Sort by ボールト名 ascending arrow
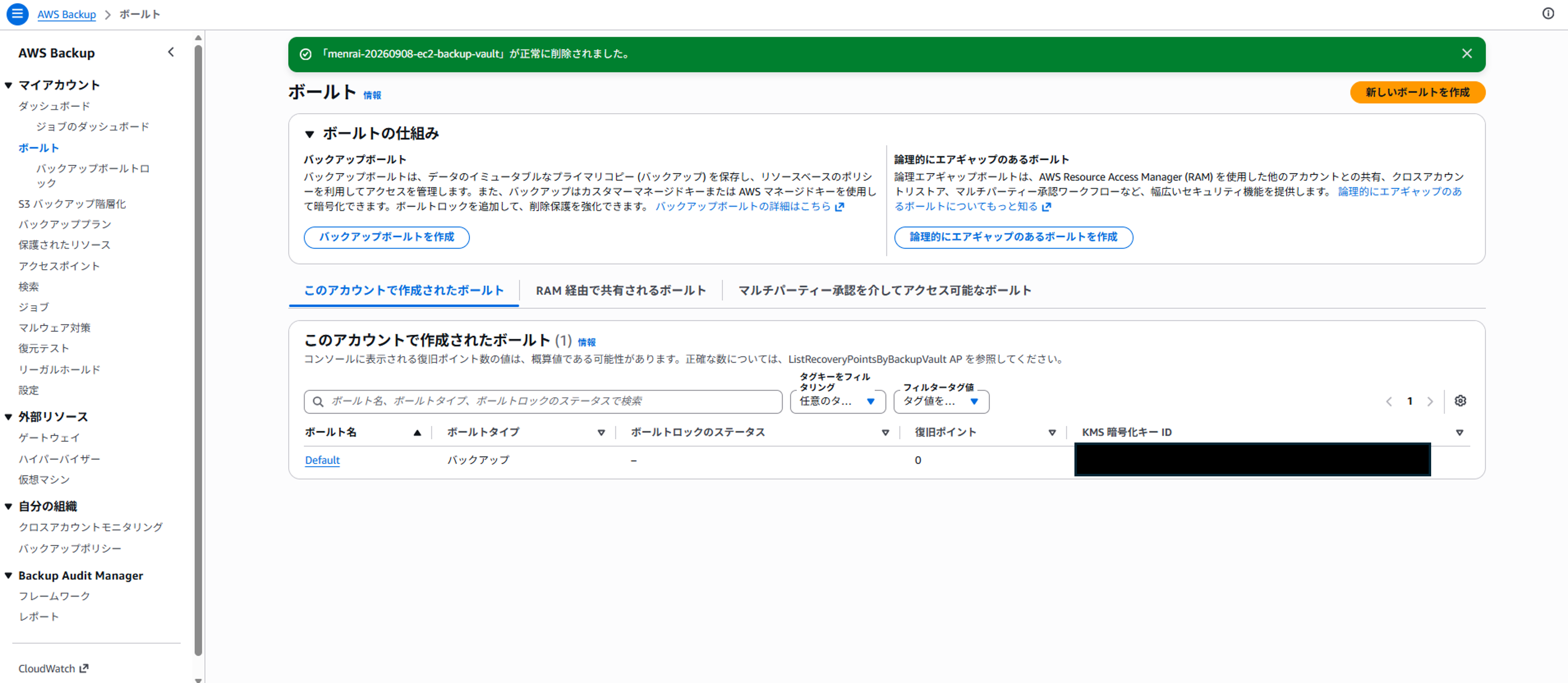 point(417,432)
